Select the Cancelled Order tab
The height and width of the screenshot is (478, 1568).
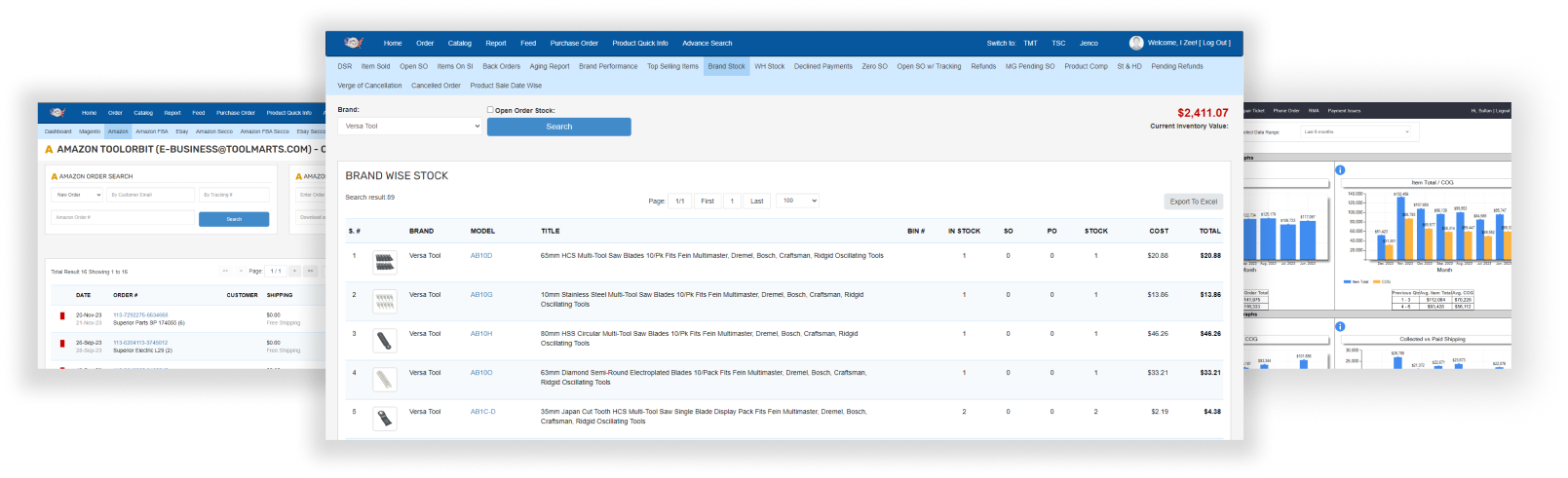[x=436, y=86]
